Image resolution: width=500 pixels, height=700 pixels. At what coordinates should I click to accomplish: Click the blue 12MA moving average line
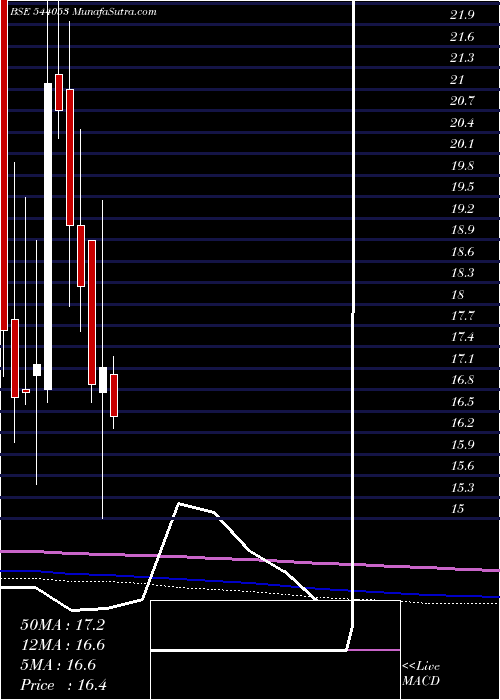coord(250,584)
